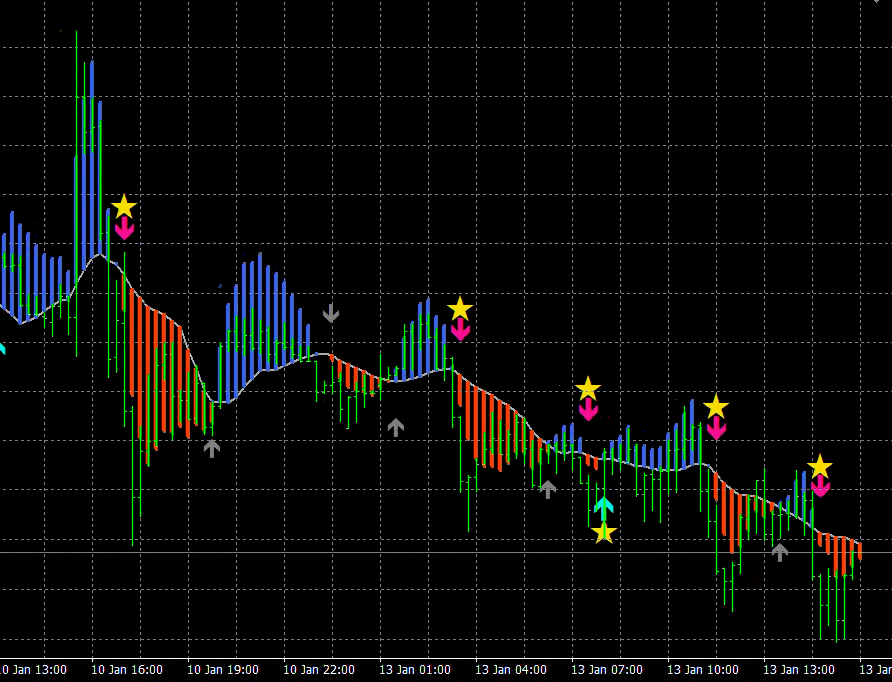The height and width of the screenshot is (682, 892).
Task: Select the pink down arrow near 13 Jan 07:00
Action: click(x=588, y=409)
